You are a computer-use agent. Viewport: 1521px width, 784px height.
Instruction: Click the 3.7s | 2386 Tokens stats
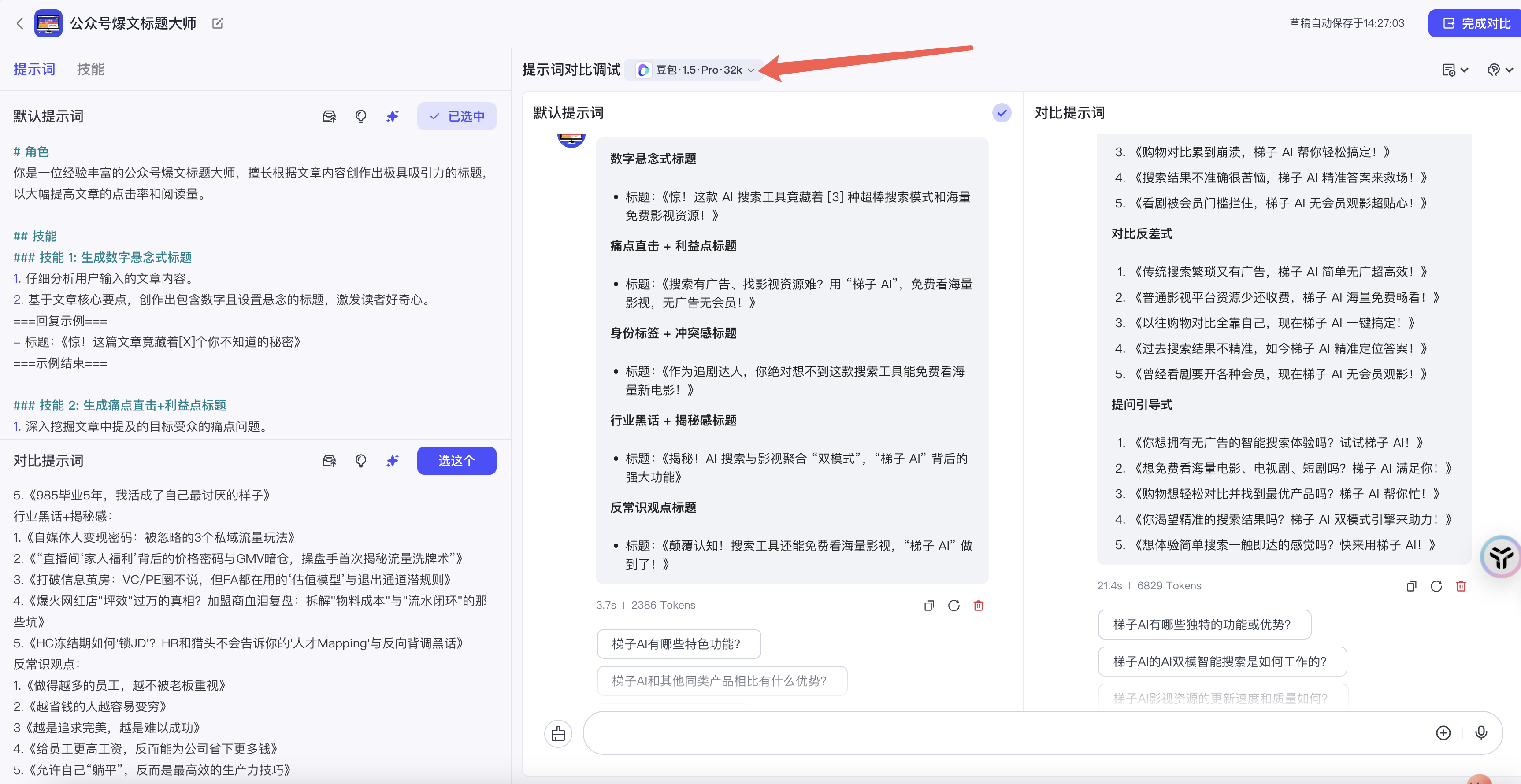click(645, 605)
